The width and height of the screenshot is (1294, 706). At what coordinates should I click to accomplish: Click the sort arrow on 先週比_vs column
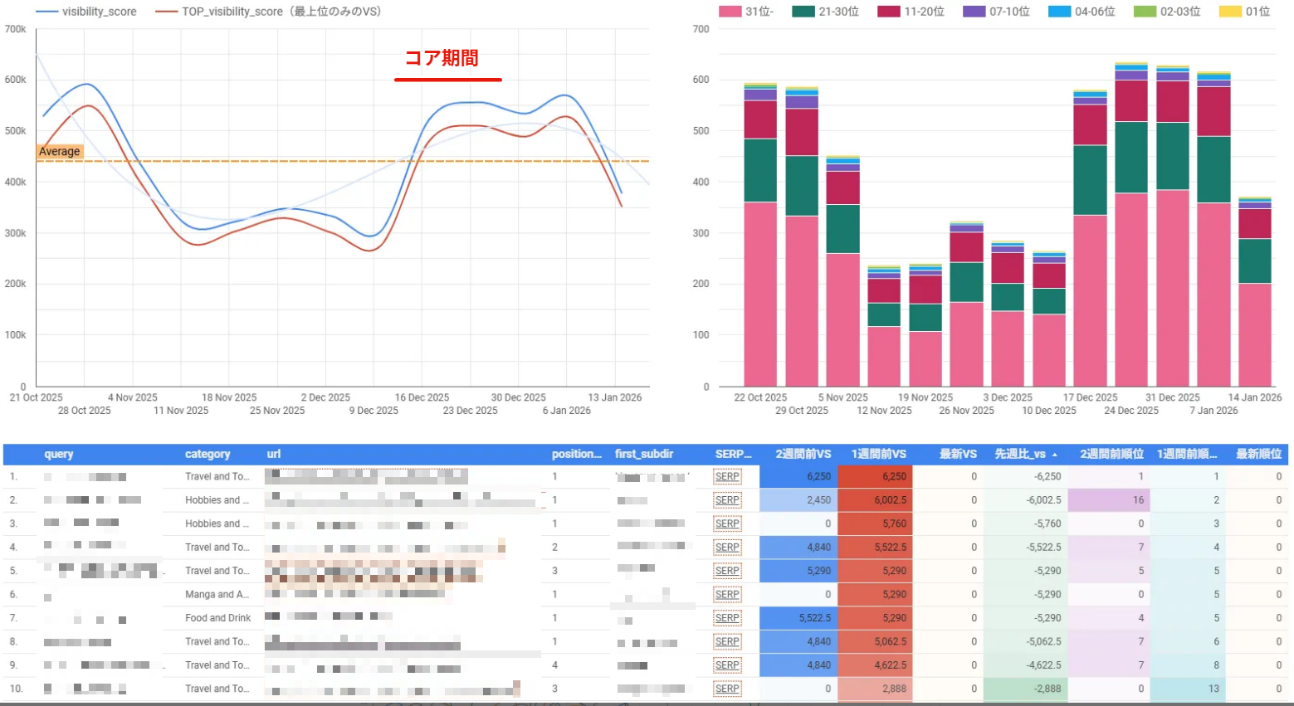[1052, 454]
